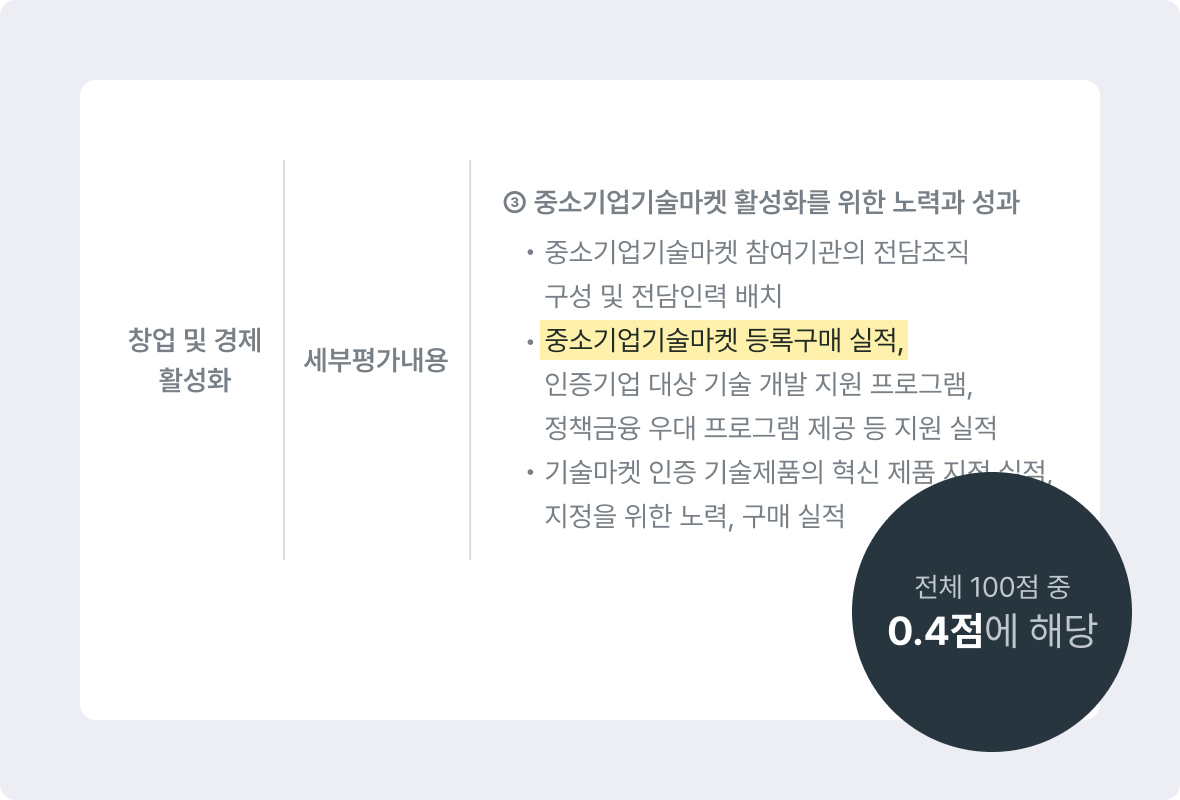Click the 에 해당 text in the badge
Viewport: 1180px width, 800px height.
coord(1041,631)
